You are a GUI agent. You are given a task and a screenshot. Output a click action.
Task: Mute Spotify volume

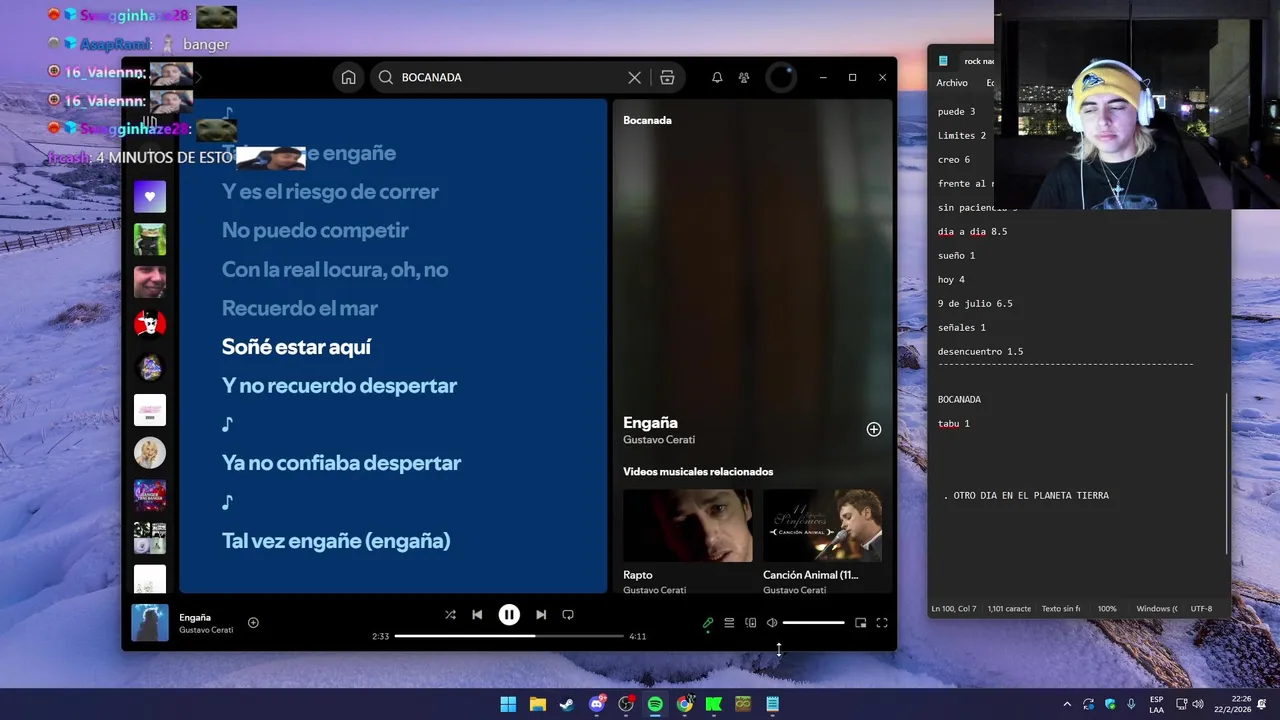pyautogui.click(x=772, y=623)
